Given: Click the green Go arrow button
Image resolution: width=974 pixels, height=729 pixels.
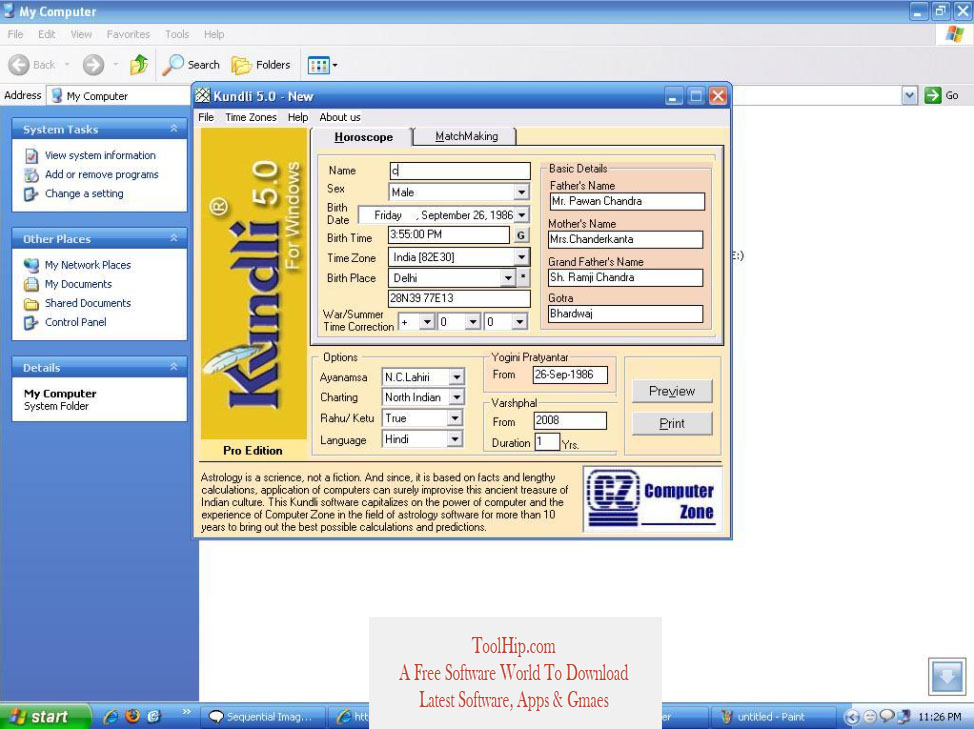Looking at the screenshot, I should coord(933,96).
